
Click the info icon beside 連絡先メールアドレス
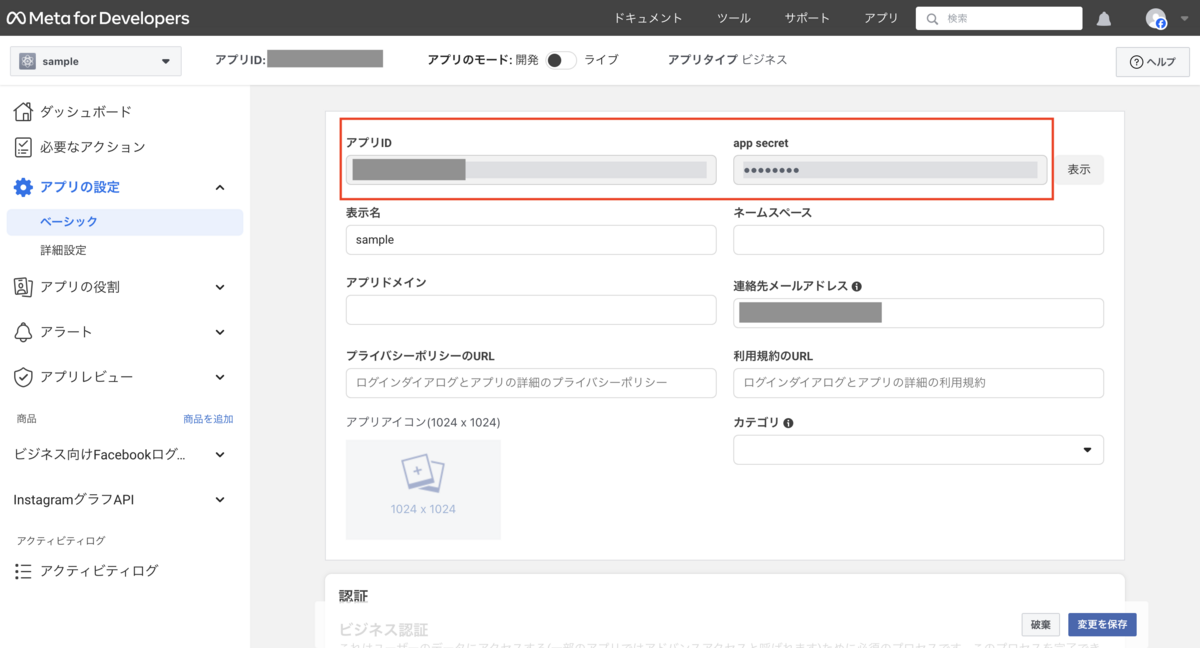[857, 286]
